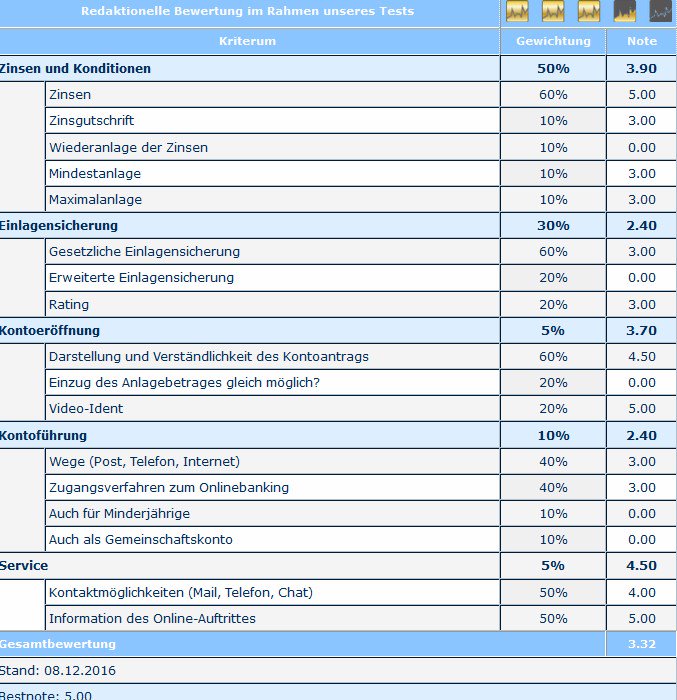
Task: Select 'Darstellung und Verständlichkeit des Kontoantrags' label
Action: coord(209,357)
